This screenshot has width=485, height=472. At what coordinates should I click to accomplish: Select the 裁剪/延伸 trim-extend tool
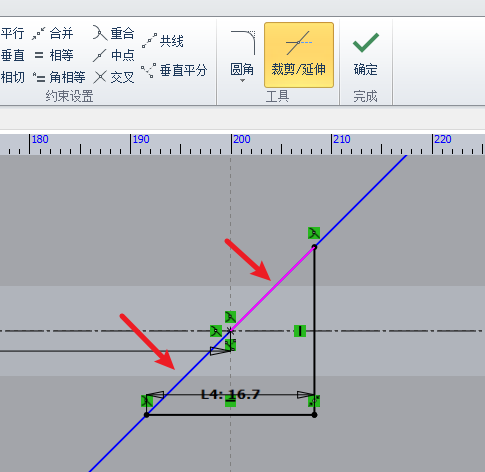point(299,55)
